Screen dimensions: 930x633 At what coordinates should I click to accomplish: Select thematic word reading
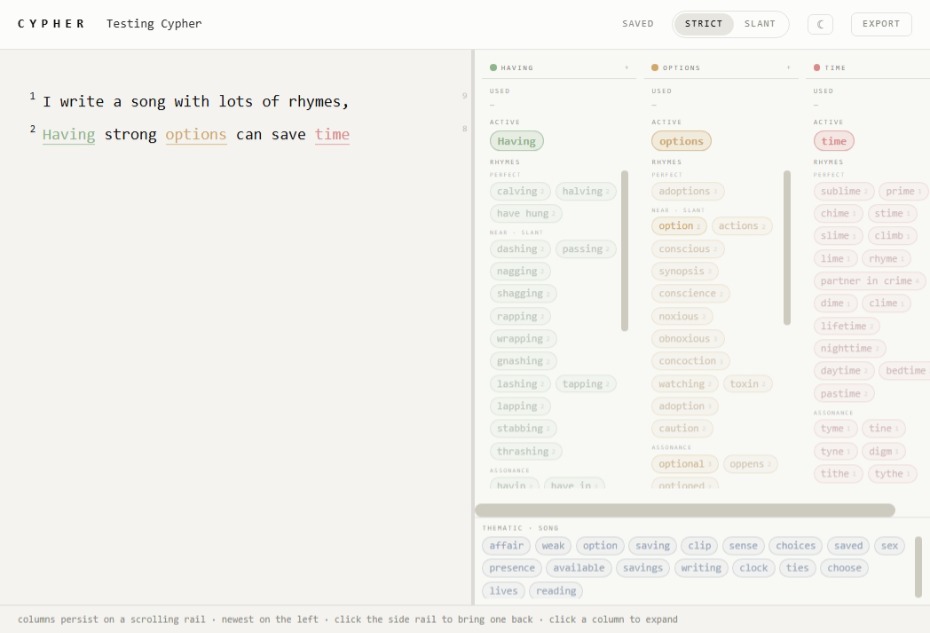(x=556, y=591)
